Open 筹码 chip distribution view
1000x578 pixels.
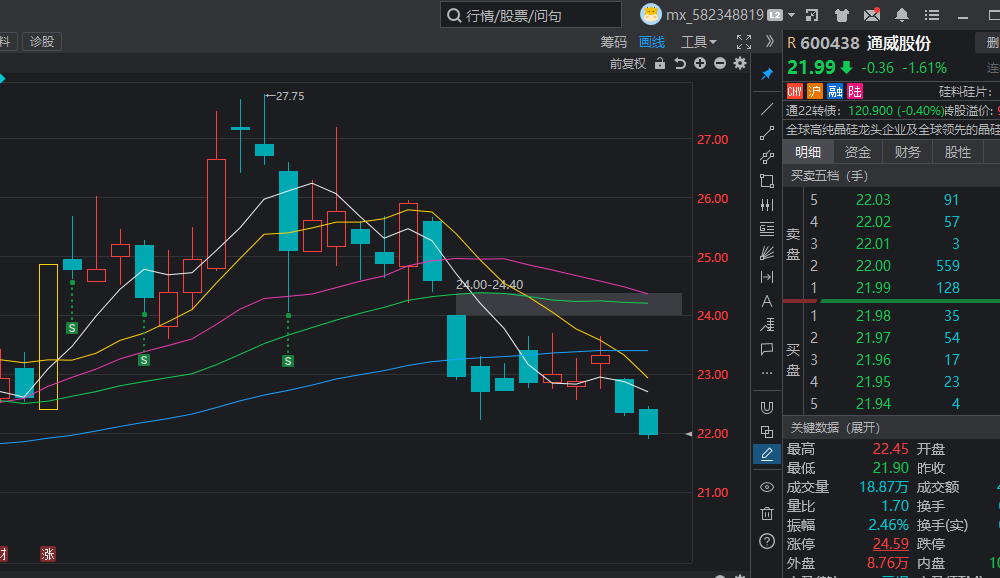(x=614, y=42)
